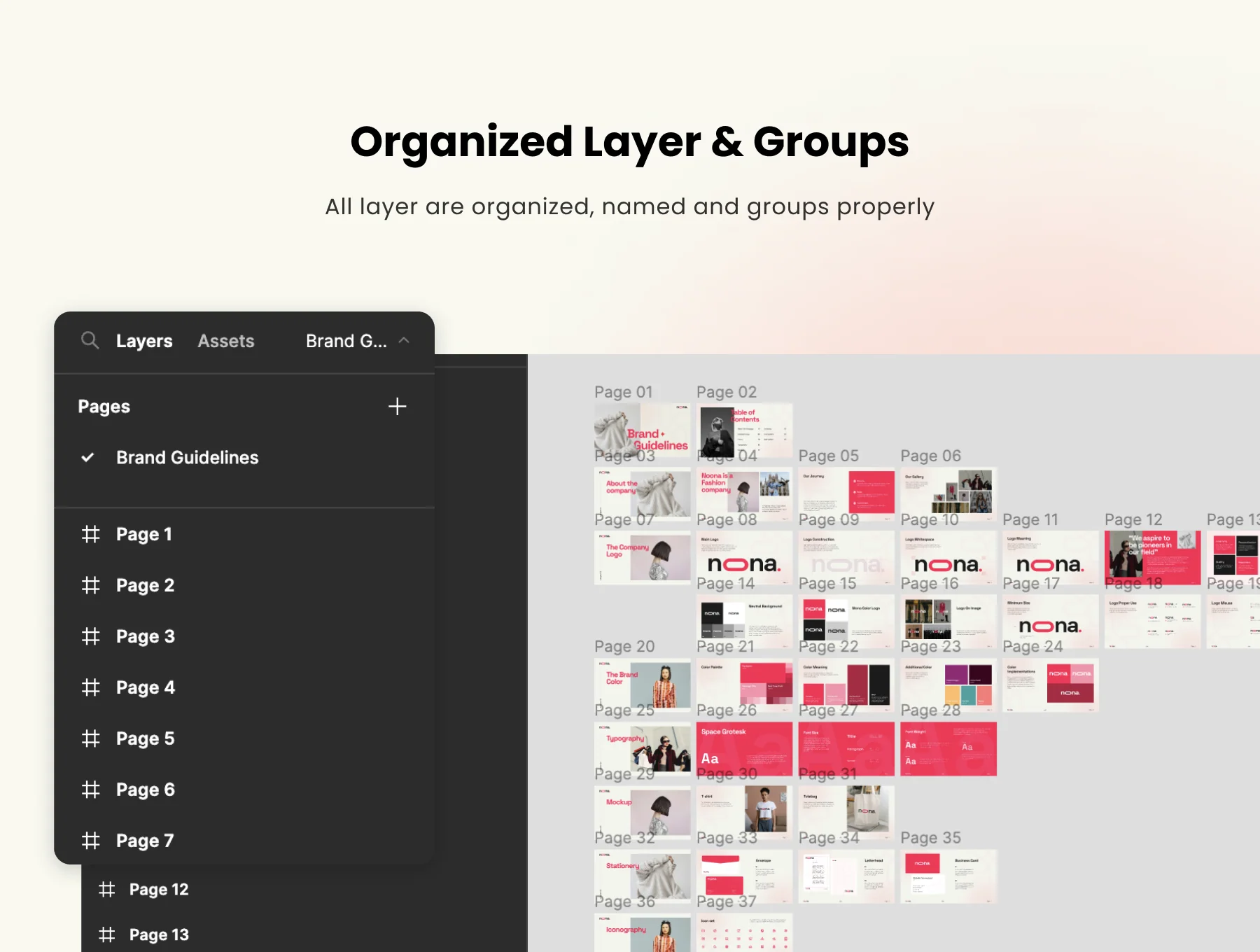Select the We aspire to be pioneers frame

[1152, 557]
